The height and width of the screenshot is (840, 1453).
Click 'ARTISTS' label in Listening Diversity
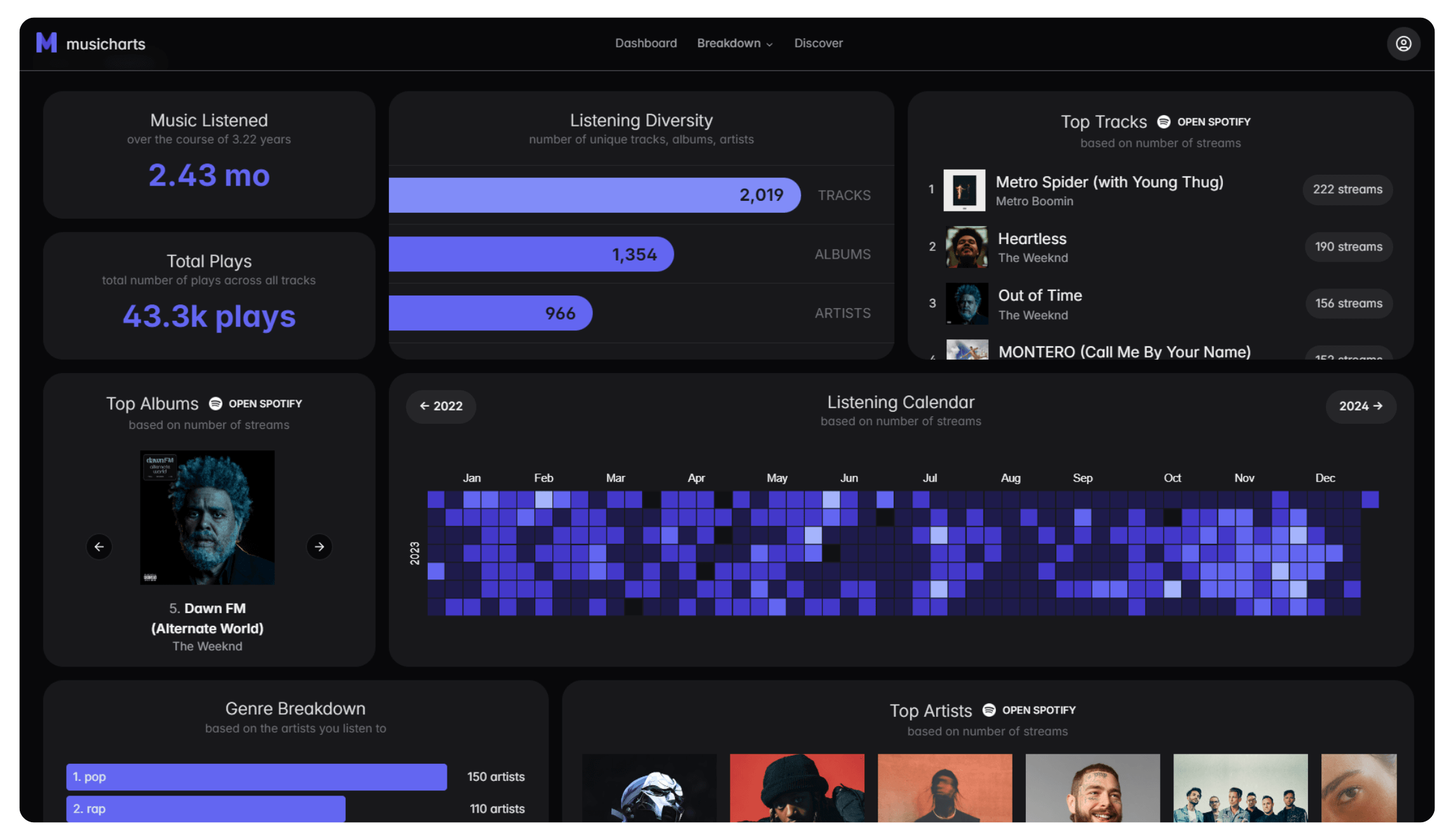coord(843,313)
